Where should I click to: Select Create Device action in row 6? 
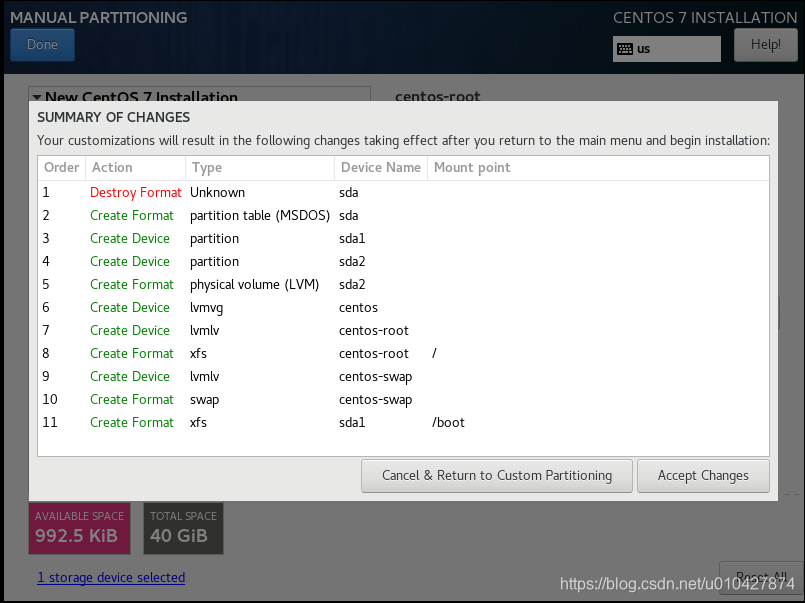[x=130, y=308]
